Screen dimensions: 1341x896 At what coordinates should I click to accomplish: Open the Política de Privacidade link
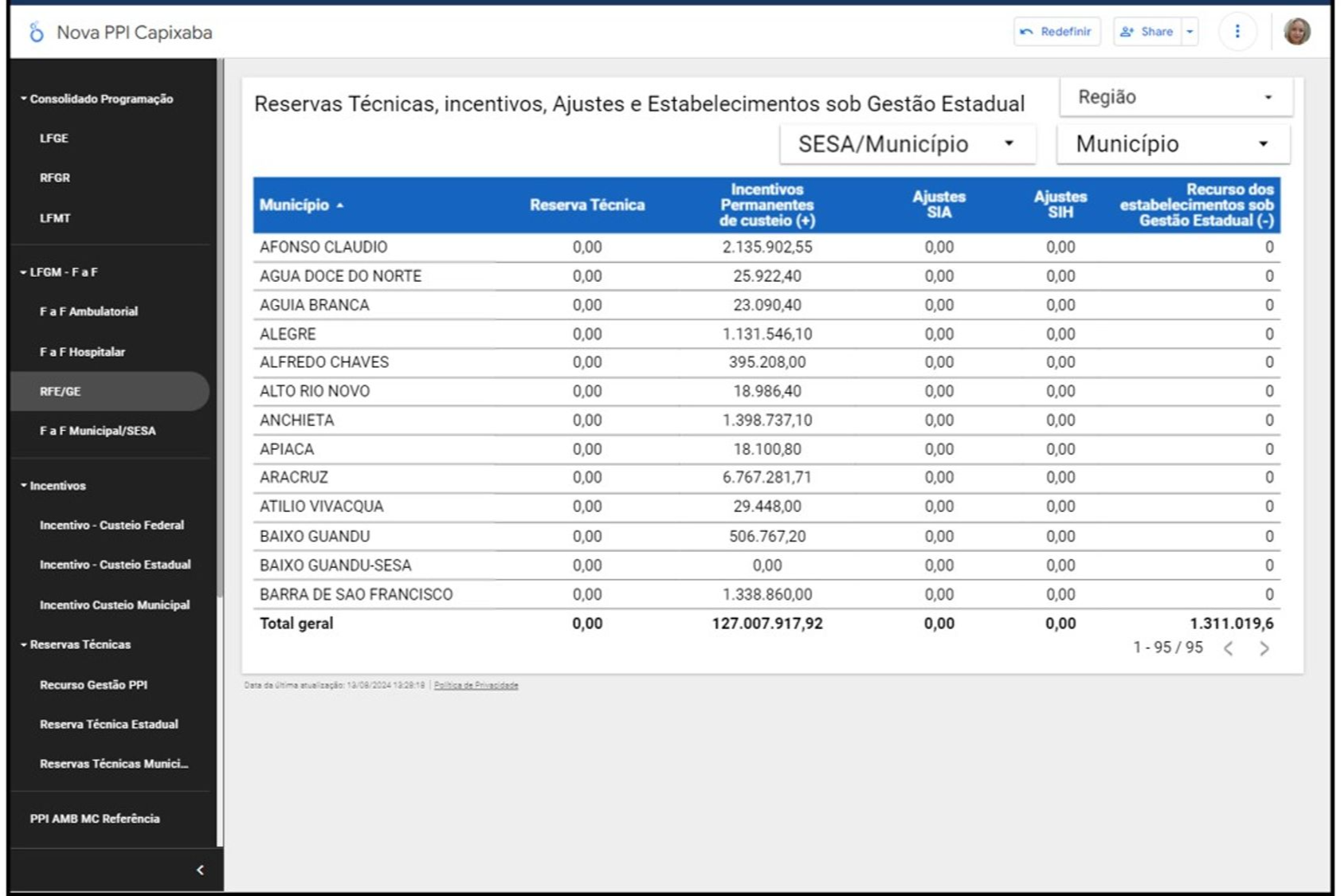pyautogui.click(x=476, y=685)
